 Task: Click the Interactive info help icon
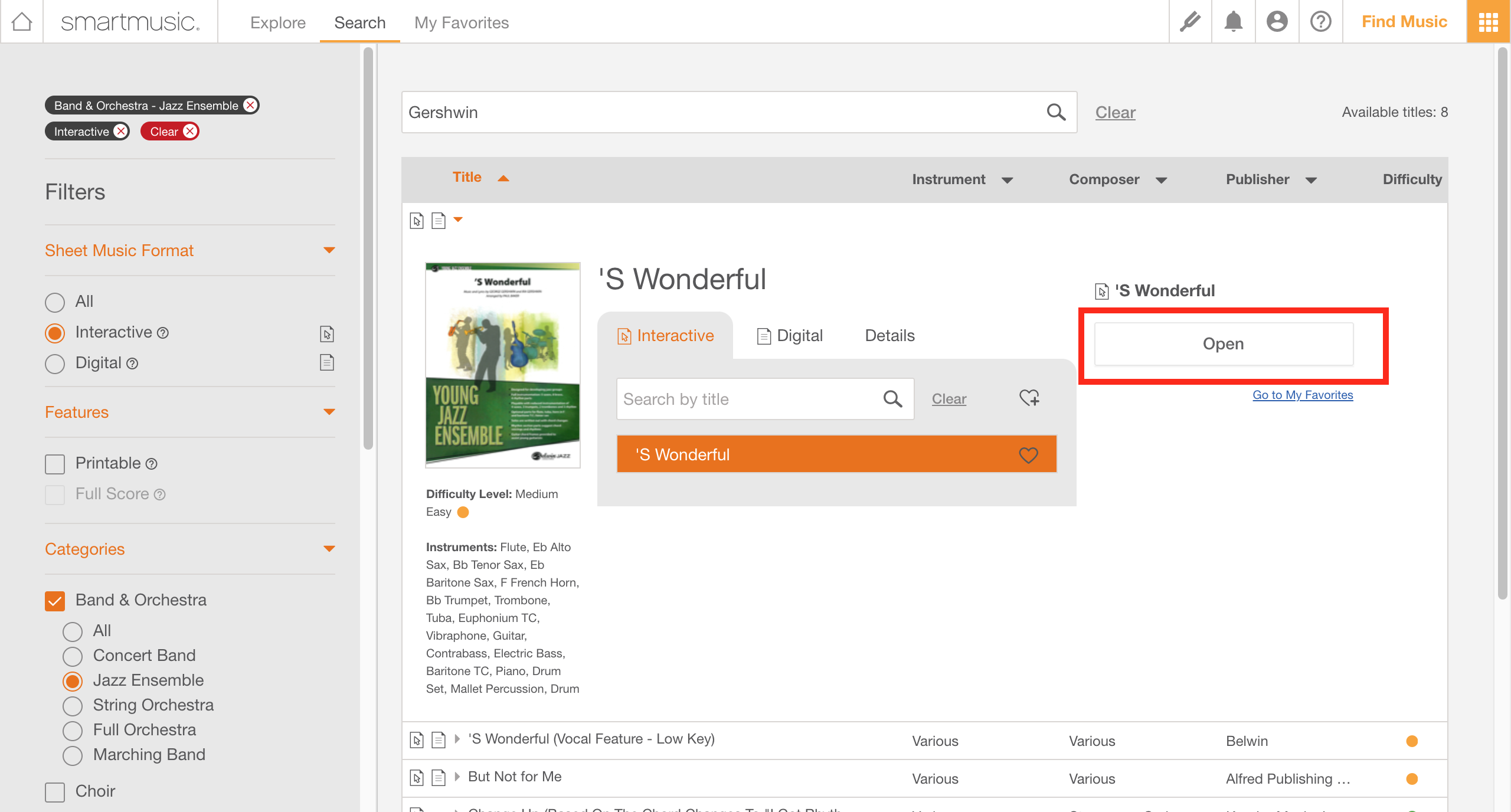pos(163,333)
